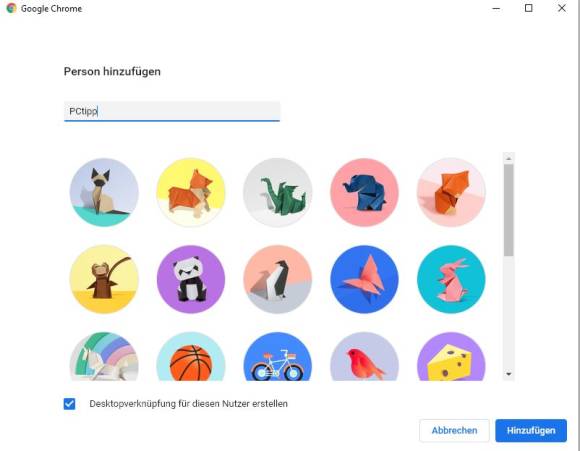Click the Hinzufügen button
The width and height of the screenshot is (580, 451).
[x=531, y=430]
